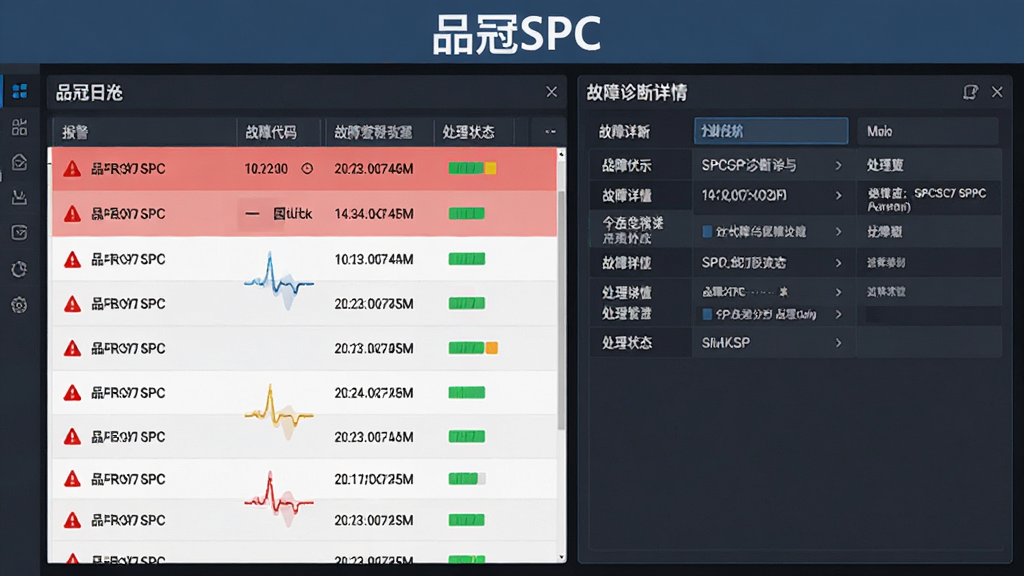Open the checked-report icon in the left sidebar
The height and width of the screenshot is (576, 1024).
(20, 232)
